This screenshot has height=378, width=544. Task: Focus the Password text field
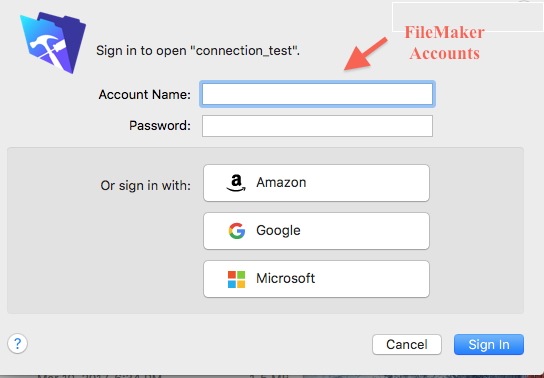point(317,126)
